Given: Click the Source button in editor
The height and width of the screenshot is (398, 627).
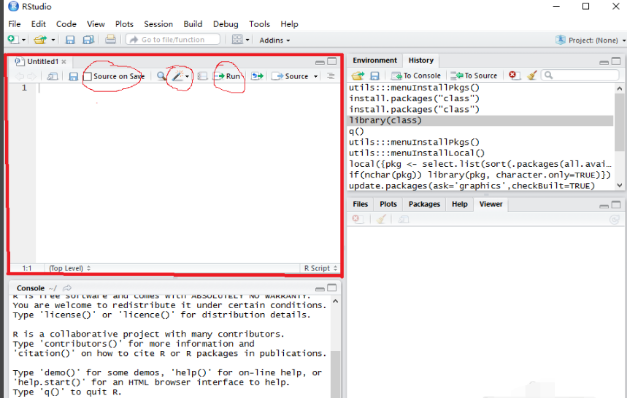Looking at the screenshot, I should click(x=290, y=76).
